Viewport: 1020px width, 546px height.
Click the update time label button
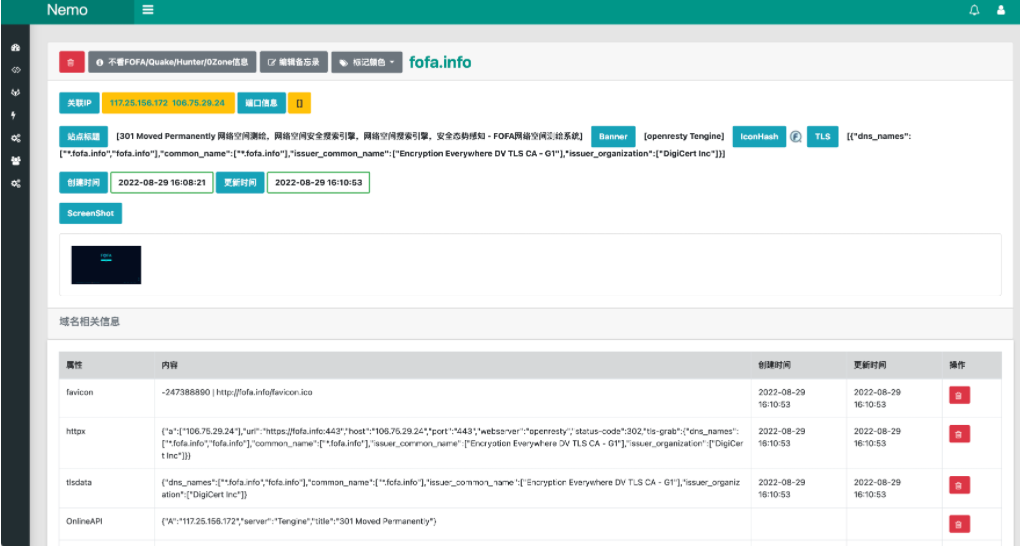click(x=240, y=182)
